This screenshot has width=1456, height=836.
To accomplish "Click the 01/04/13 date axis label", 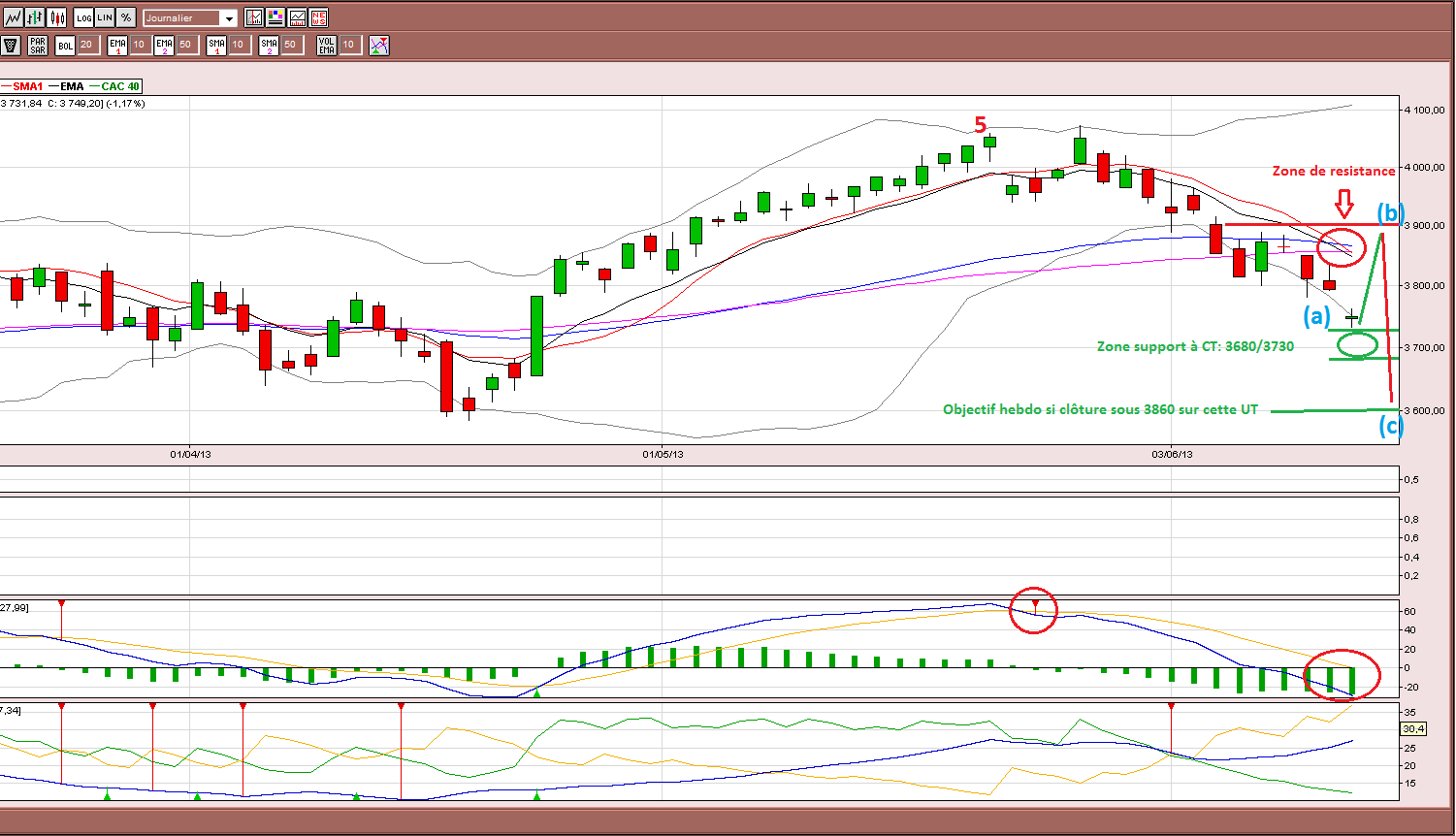I will point(190,454).
